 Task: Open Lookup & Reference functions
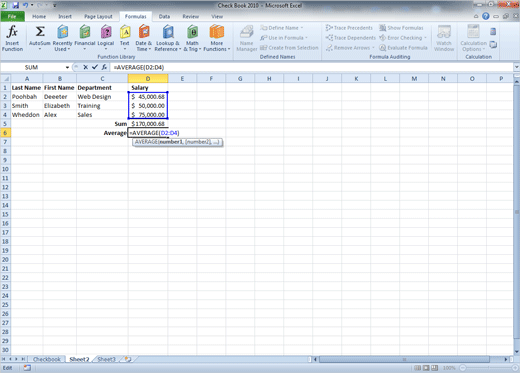(168, 38)
